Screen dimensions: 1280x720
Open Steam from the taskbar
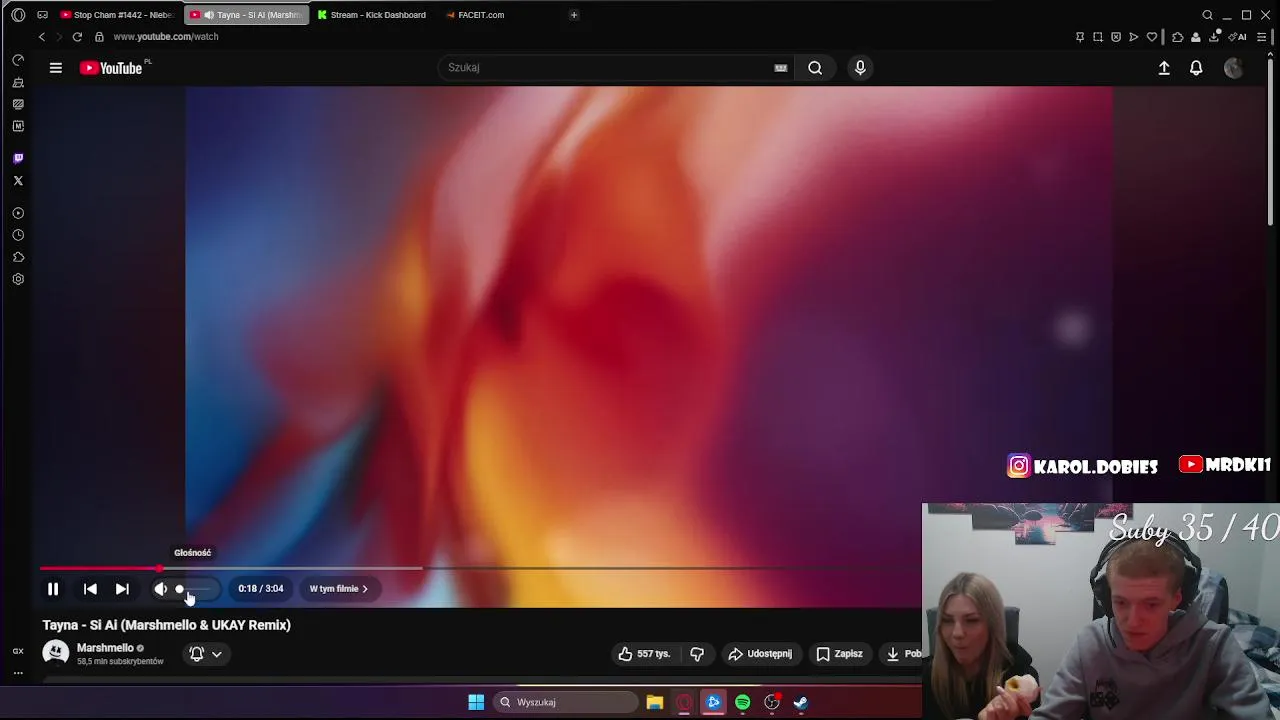(801, 702)
